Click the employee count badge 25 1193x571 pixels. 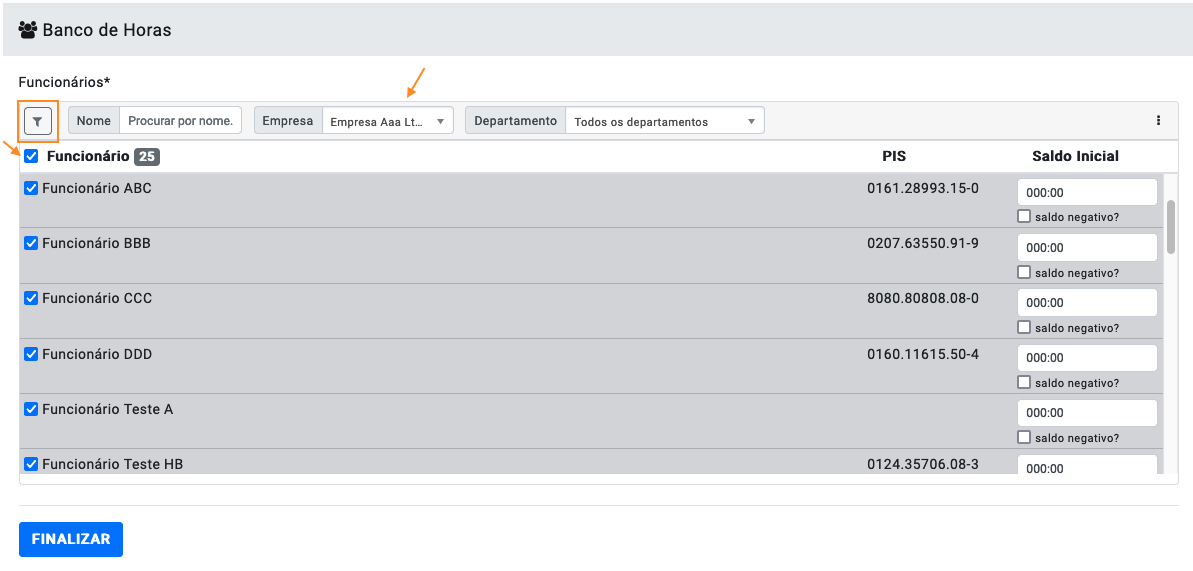(x=147, y=157)
